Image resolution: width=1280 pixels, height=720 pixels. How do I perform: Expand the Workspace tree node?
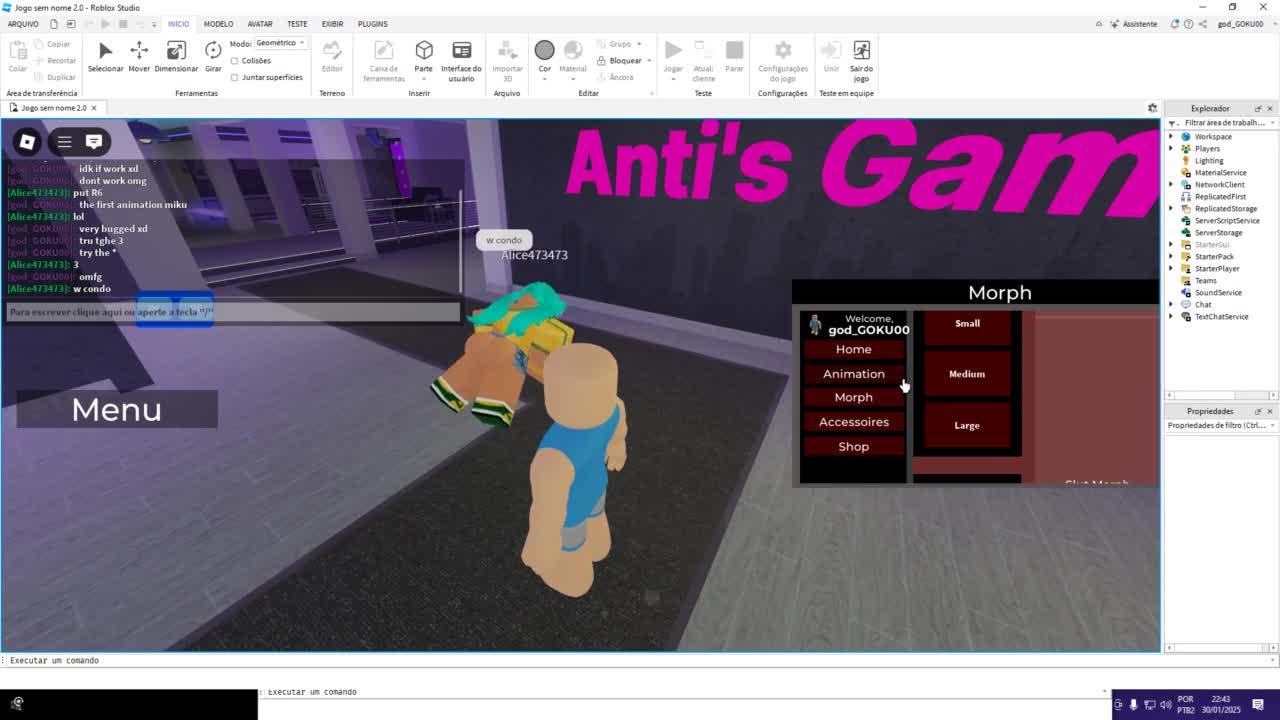coord(1171,137)
